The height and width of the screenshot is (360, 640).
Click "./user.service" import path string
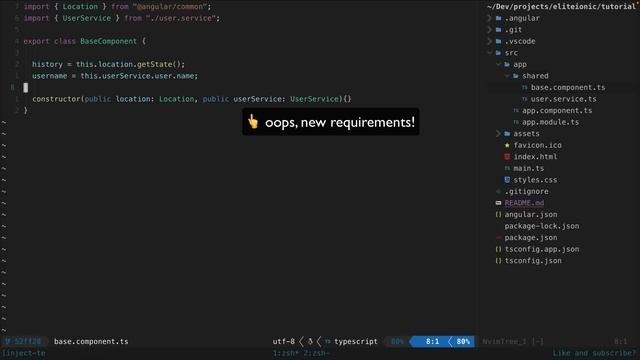click(181, 18)
